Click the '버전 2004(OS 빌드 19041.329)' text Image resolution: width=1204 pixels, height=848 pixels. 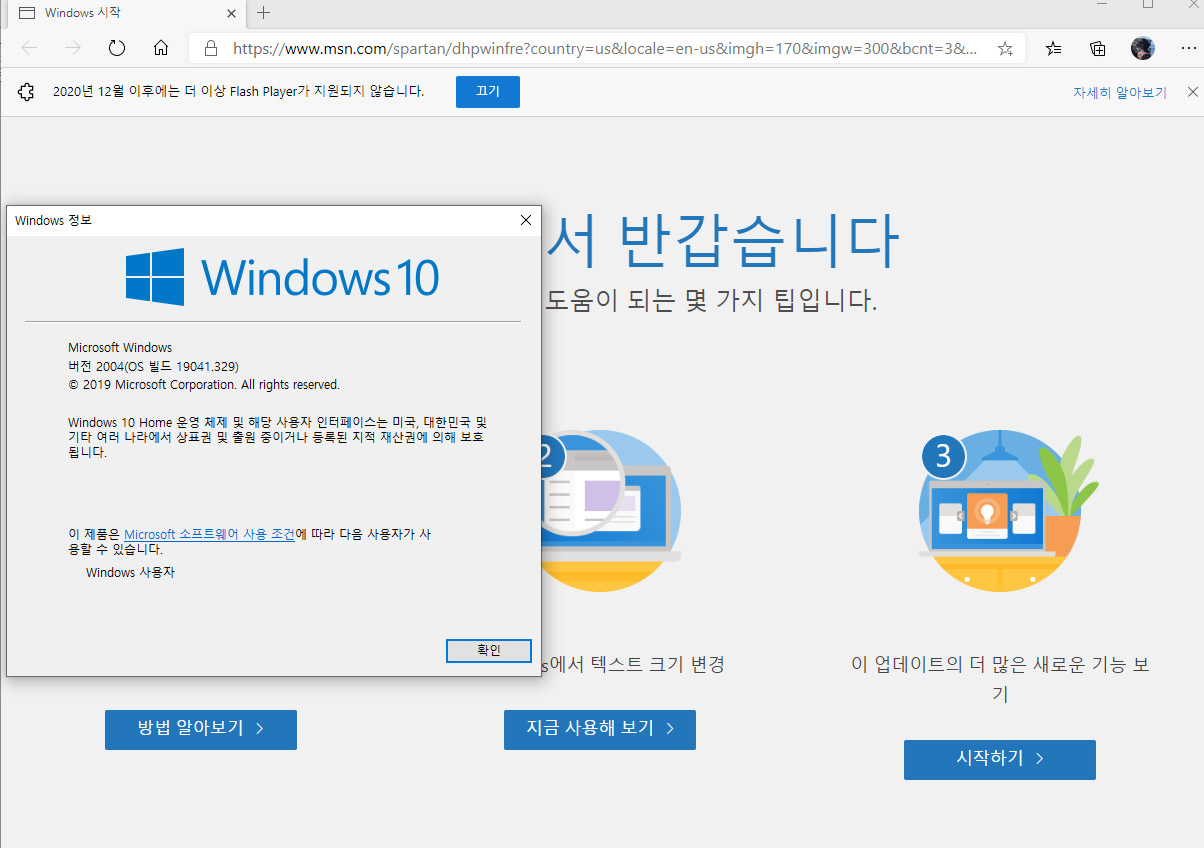[153, 366]
